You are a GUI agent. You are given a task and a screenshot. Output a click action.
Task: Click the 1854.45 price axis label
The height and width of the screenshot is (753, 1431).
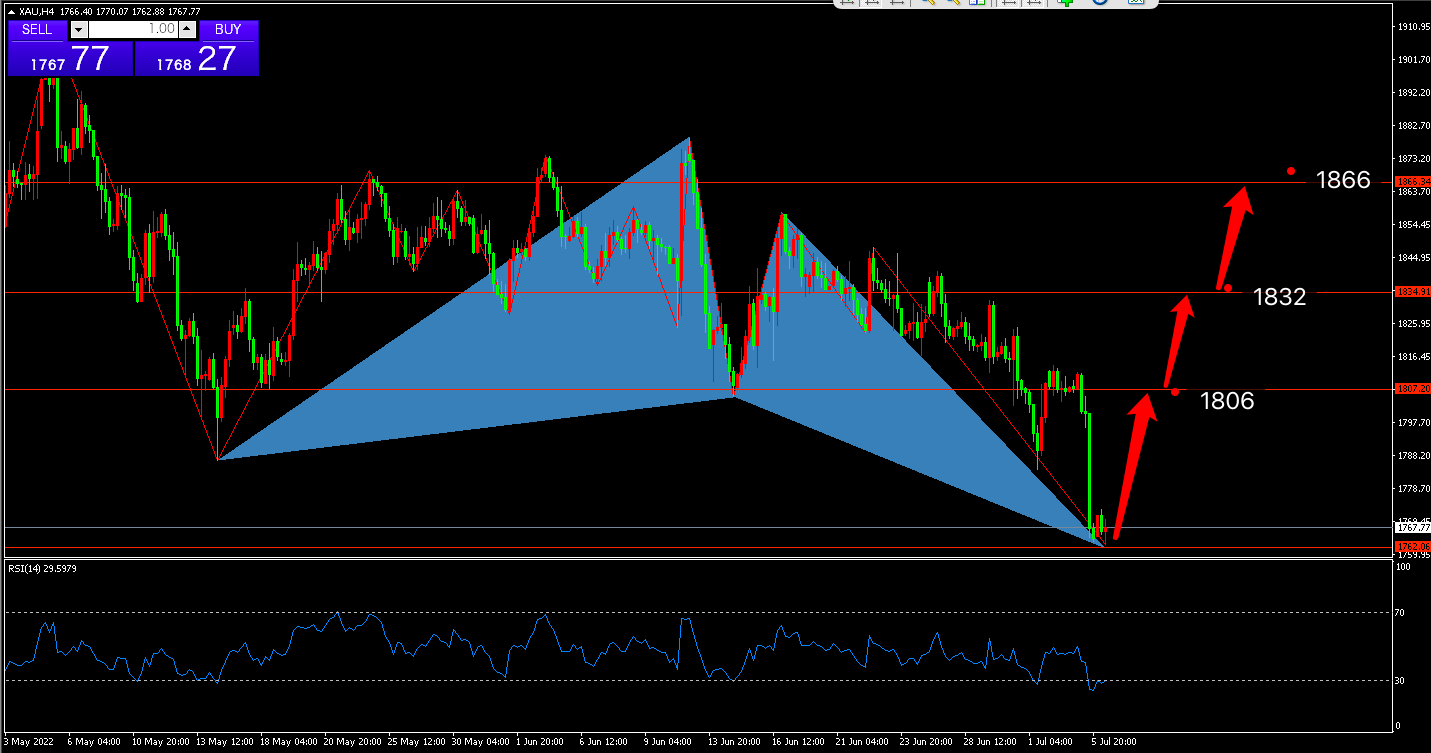point(1413,225)
